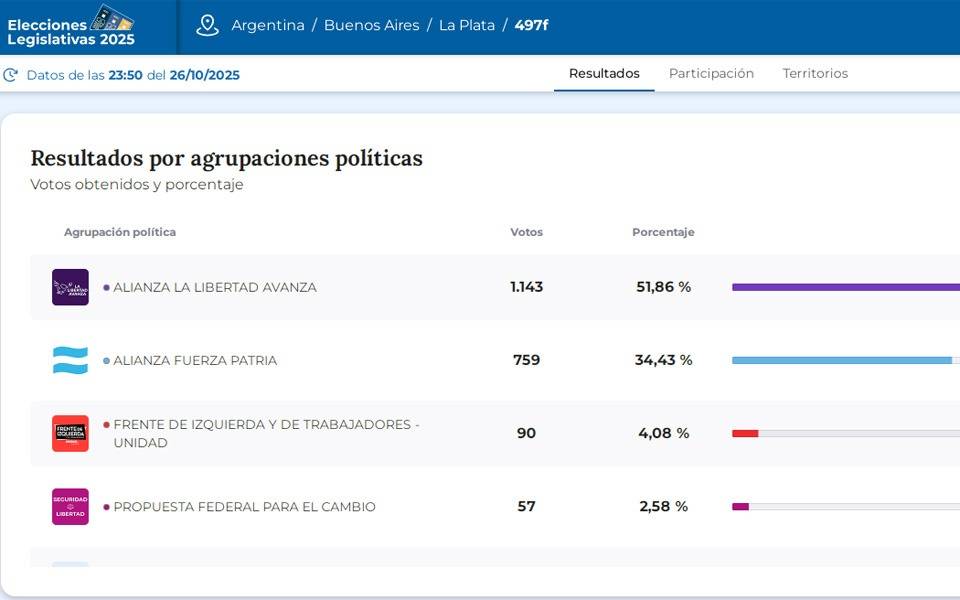The width and height of the screenshot is (960, 600).
Task: Click La Libertad Avanza party logo
Action: click(x=70, y=287)
